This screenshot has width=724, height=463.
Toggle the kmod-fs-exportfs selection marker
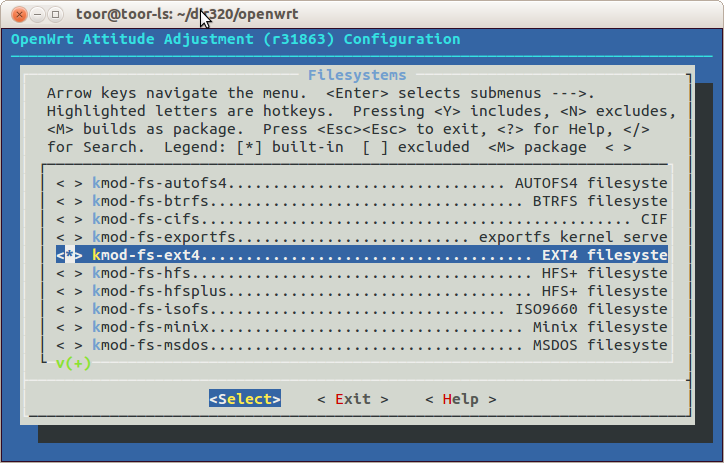pos(69,237)
